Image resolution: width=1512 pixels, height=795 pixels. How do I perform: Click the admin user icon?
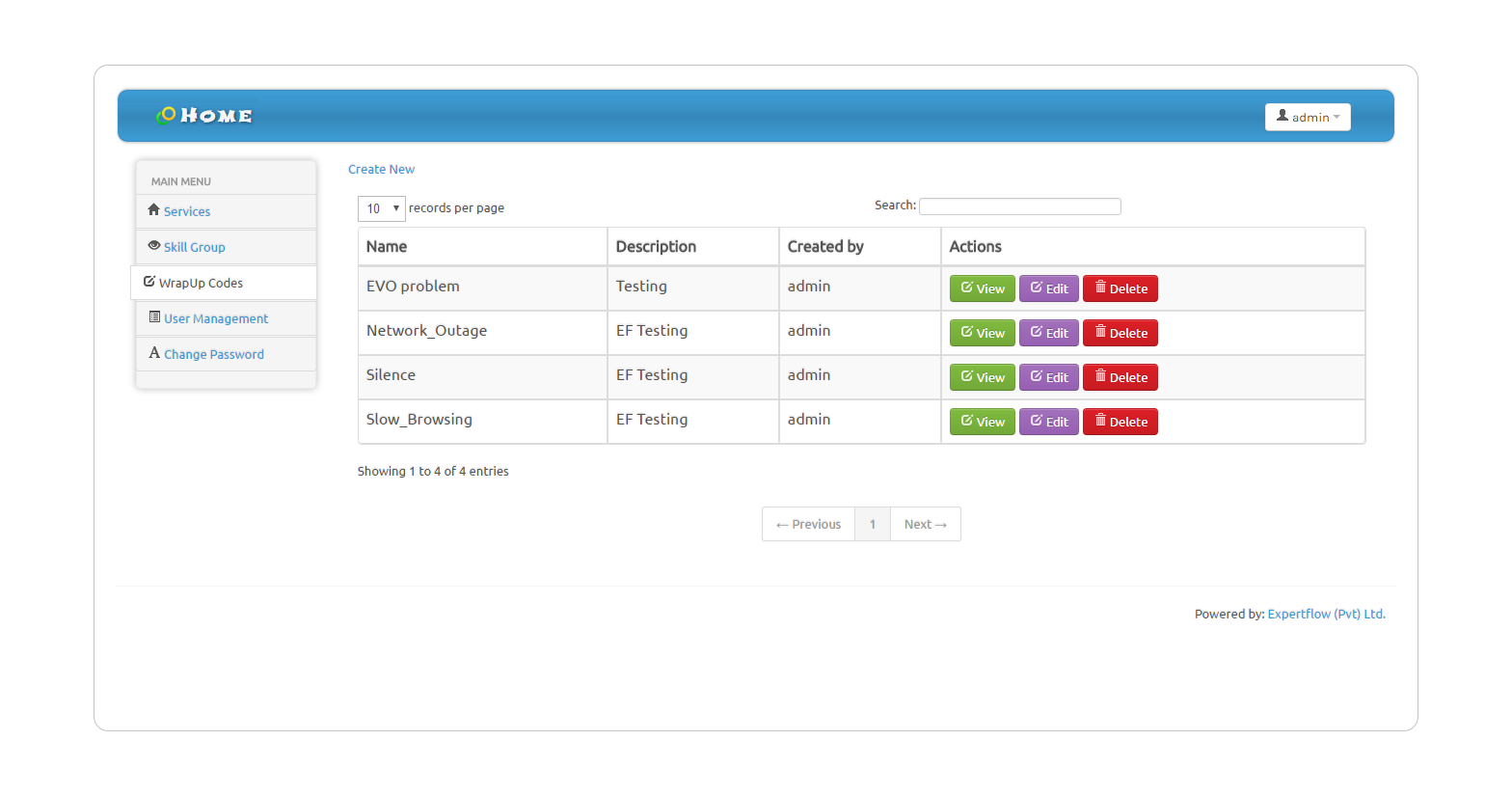click(x=1282, y=116)
